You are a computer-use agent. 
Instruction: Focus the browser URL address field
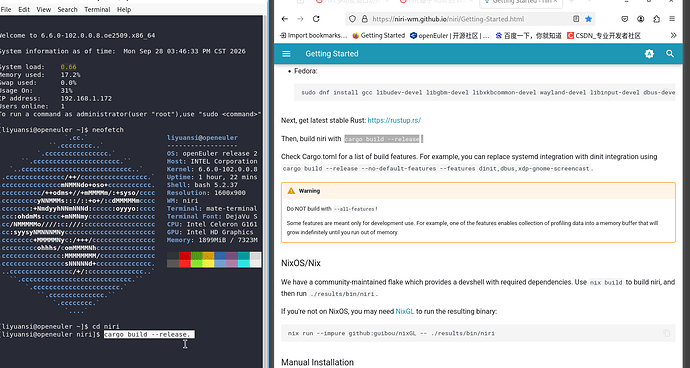(x=471, y=19)
